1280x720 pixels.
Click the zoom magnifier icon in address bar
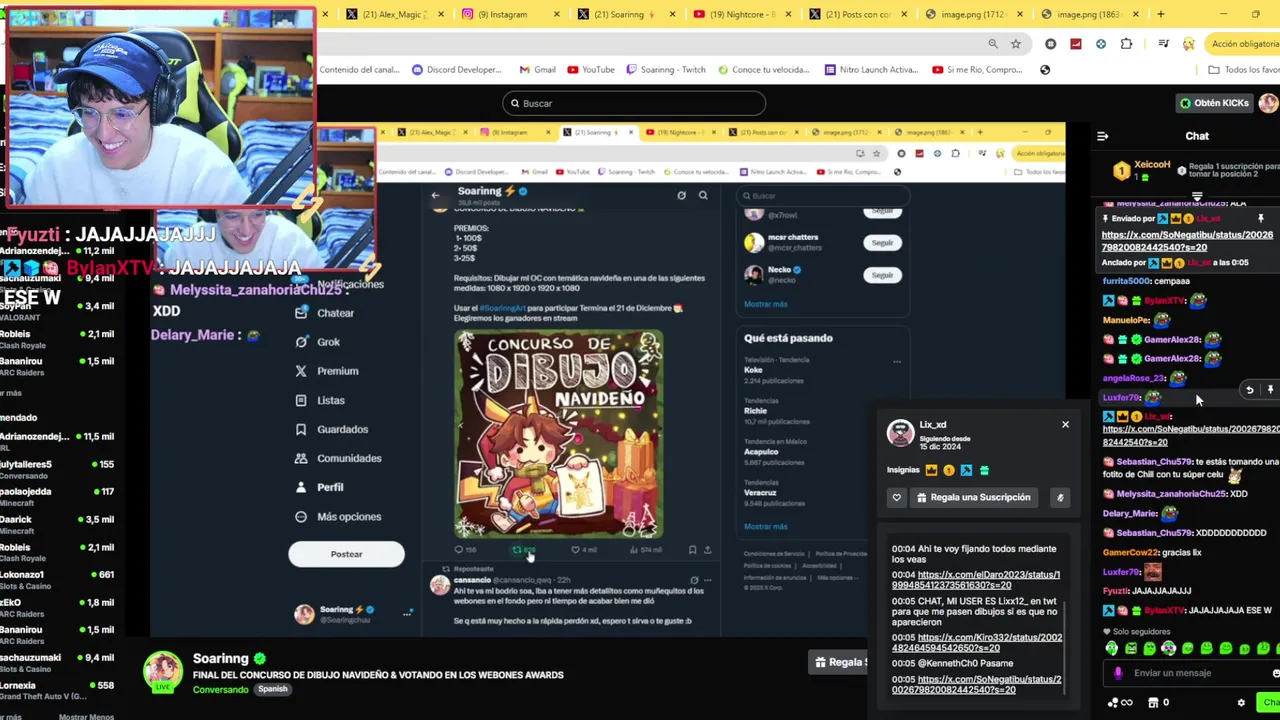coord(993,44)
